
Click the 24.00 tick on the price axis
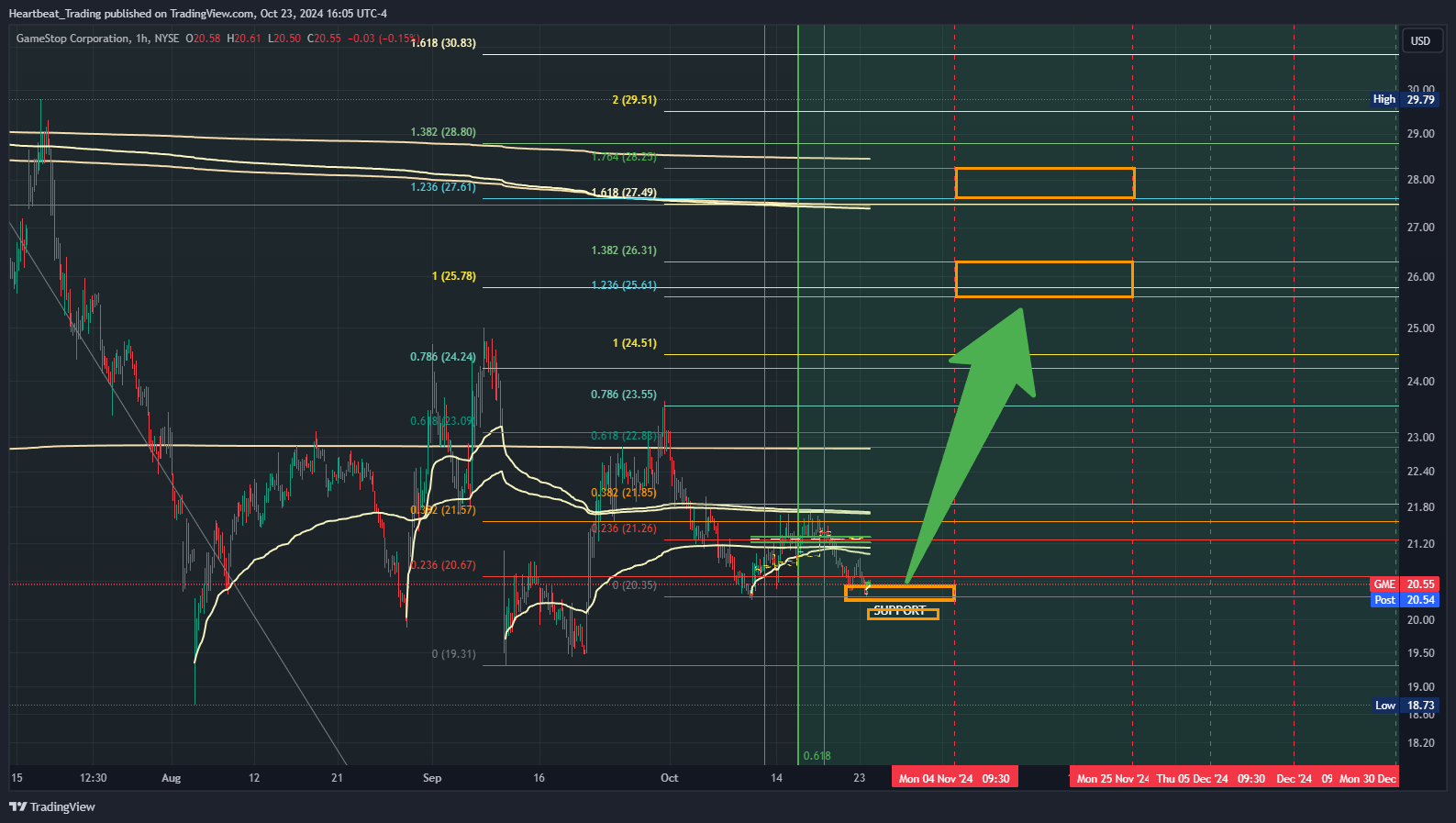(x=1421, y=382)
